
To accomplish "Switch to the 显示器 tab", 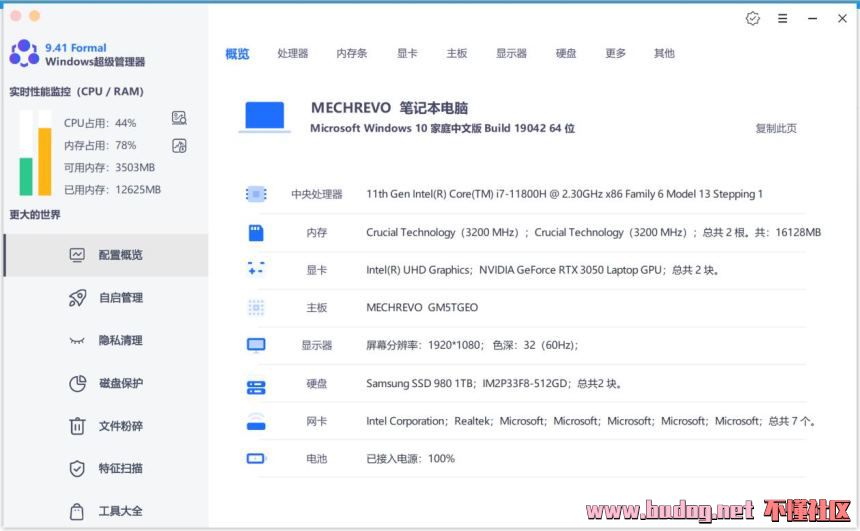I will tap(511, 53).
